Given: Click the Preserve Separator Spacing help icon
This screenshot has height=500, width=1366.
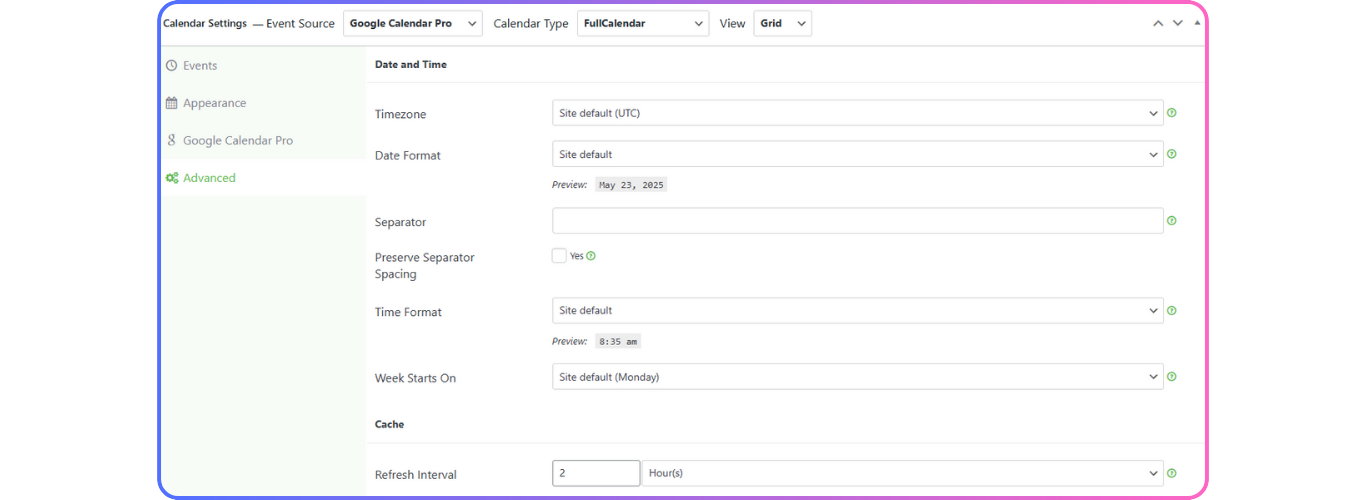Looking at the screenshot, I should click(591, 256).
